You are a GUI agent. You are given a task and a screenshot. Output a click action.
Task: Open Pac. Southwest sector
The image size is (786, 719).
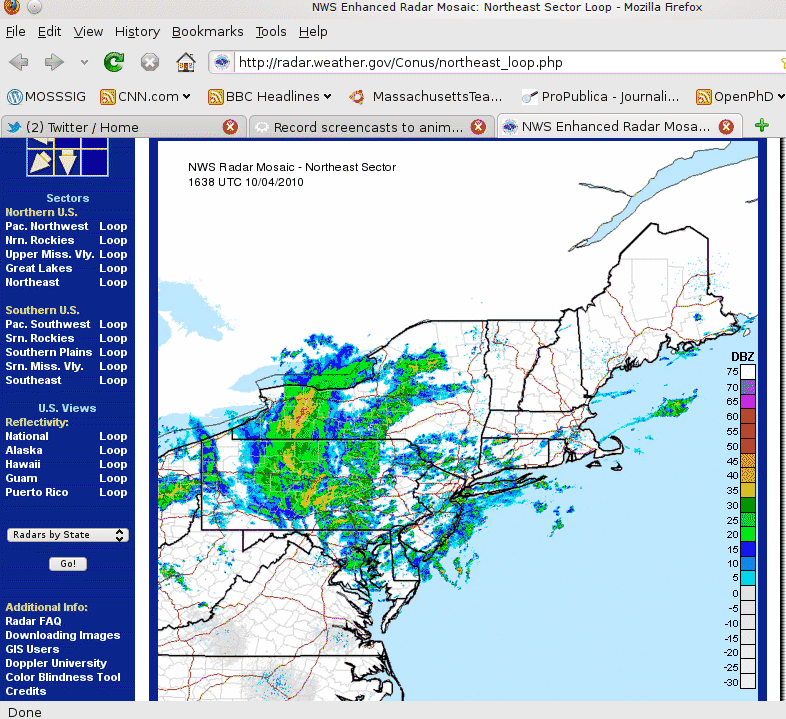coord(48,324)
